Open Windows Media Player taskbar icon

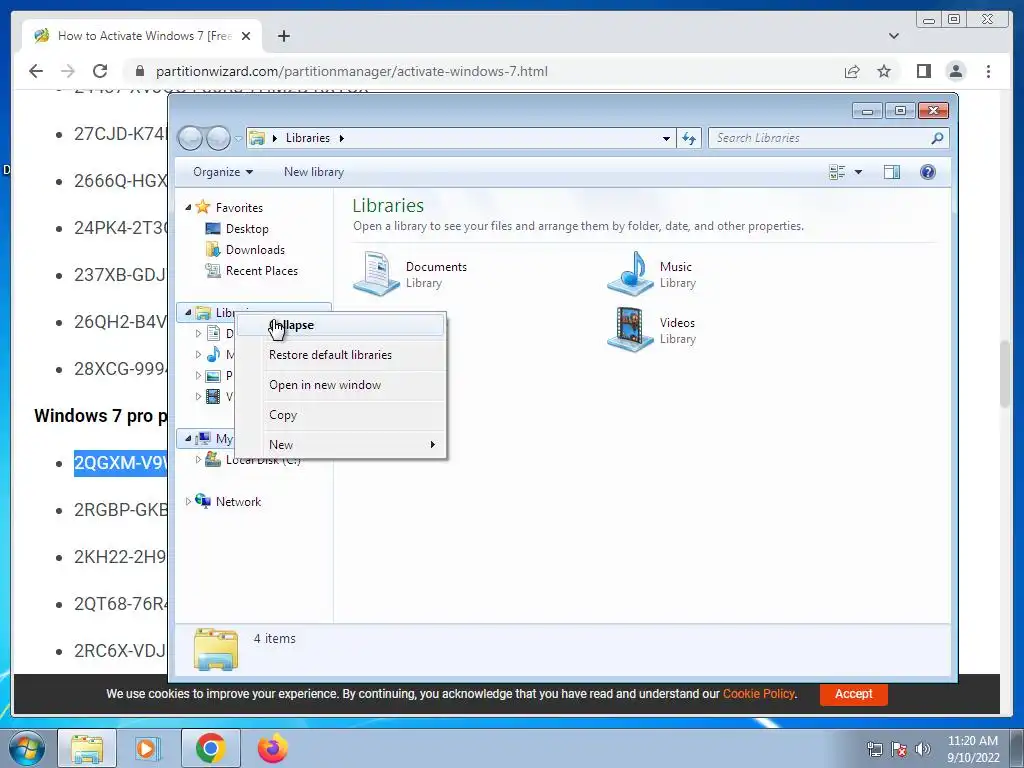[148, 748]
